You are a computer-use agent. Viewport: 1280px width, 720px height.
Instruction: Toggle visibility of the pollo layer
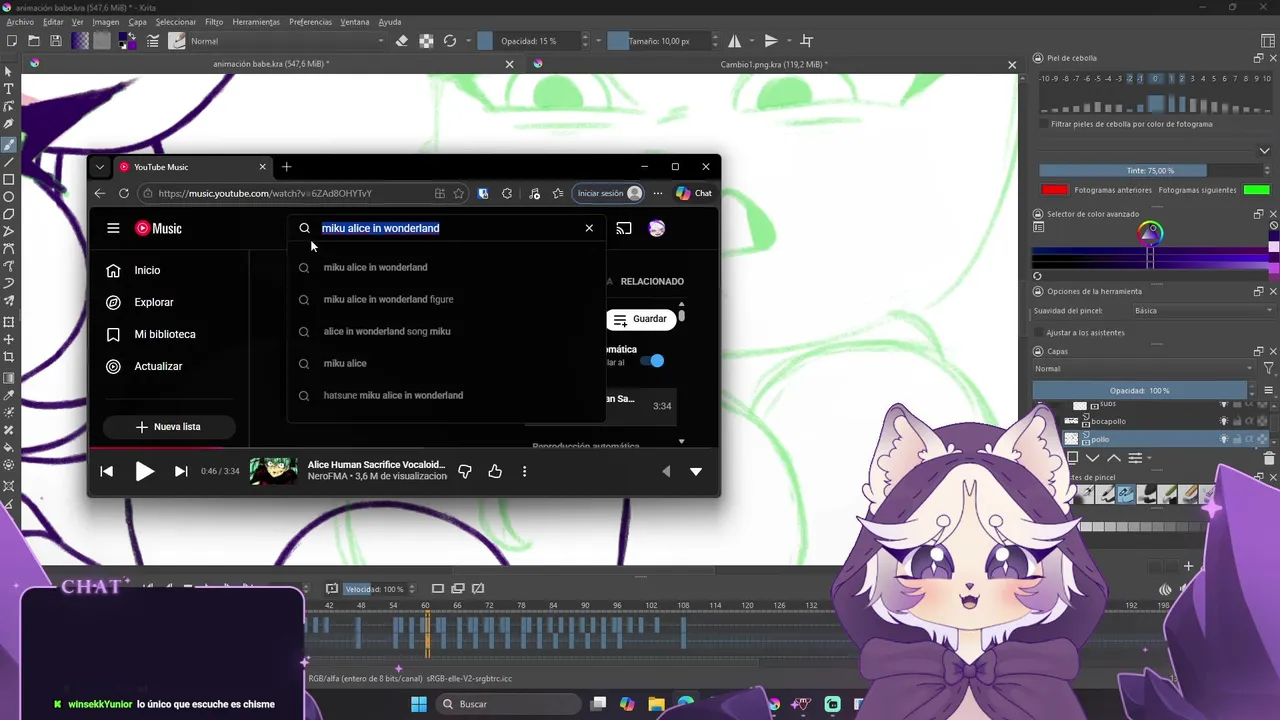pos(1223,439)
